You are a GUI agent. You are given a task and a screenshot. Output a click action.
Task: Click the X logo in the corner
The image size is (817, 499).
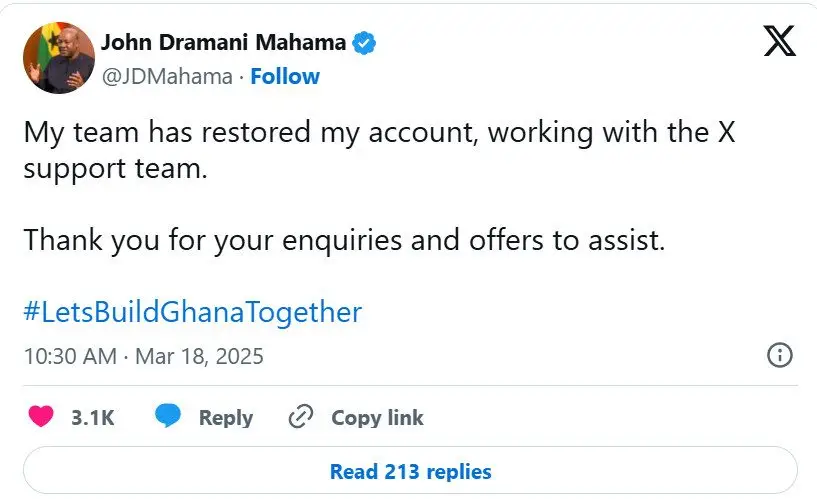[x=779, y=41]
